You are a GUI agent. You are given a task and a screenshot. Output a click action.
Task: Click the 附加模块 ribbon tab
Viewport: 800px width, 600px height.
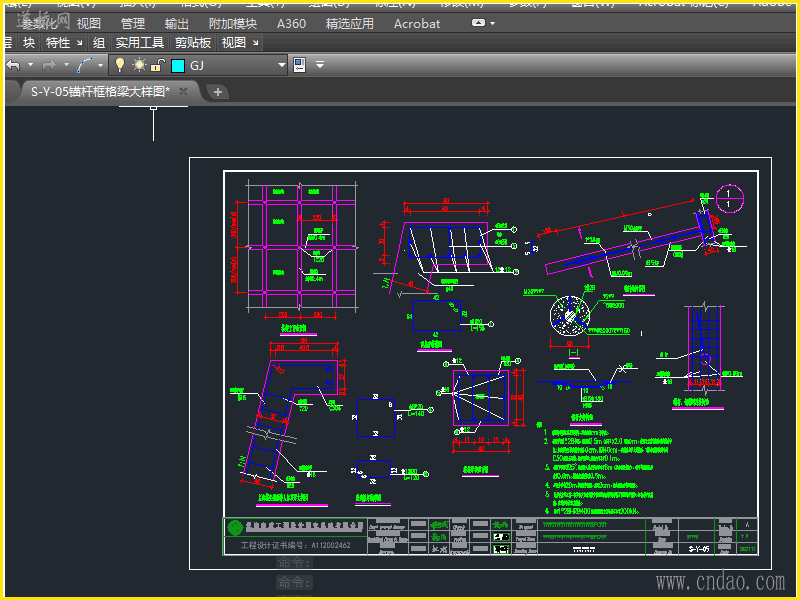click(232, 23)
